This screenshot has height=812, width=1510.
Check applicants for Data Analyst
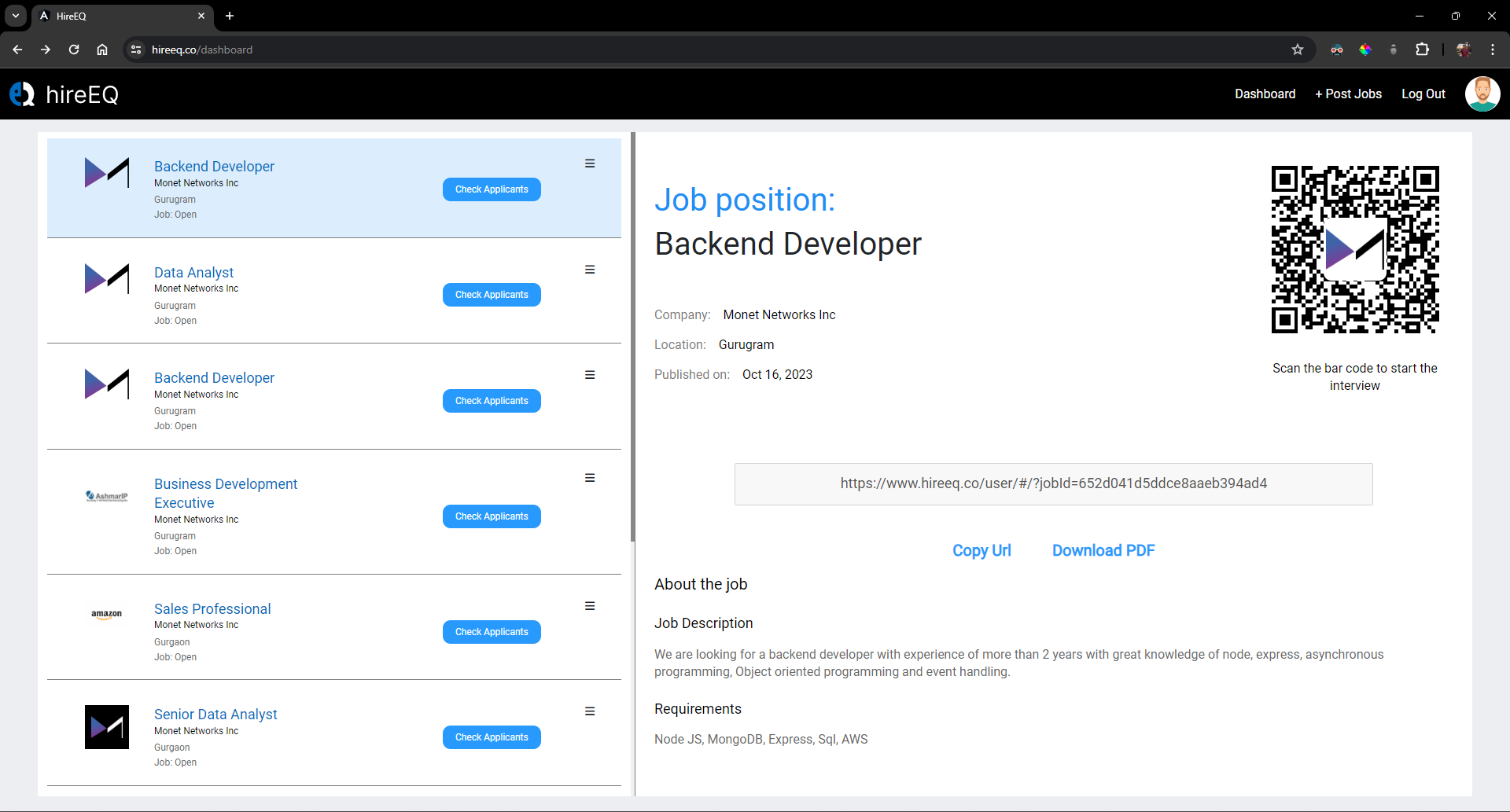[x=492, y=295]
